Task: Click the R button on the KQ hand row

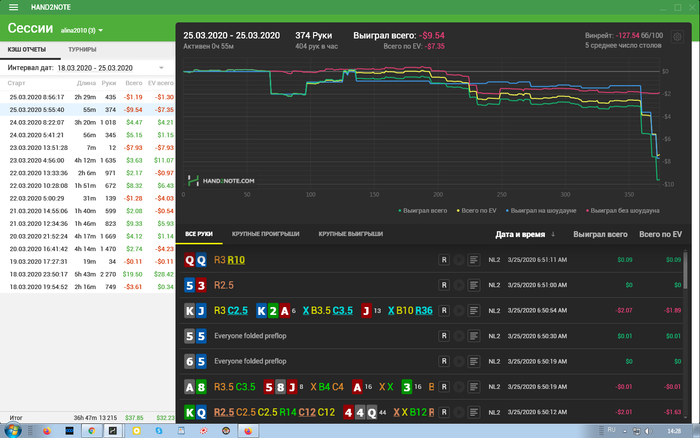Action: [444, 412]
